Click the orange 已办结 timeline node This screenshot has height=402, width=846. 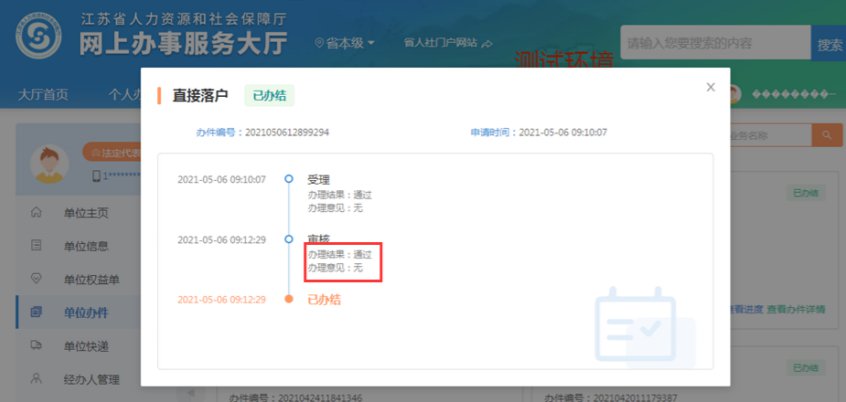point(289,299)
